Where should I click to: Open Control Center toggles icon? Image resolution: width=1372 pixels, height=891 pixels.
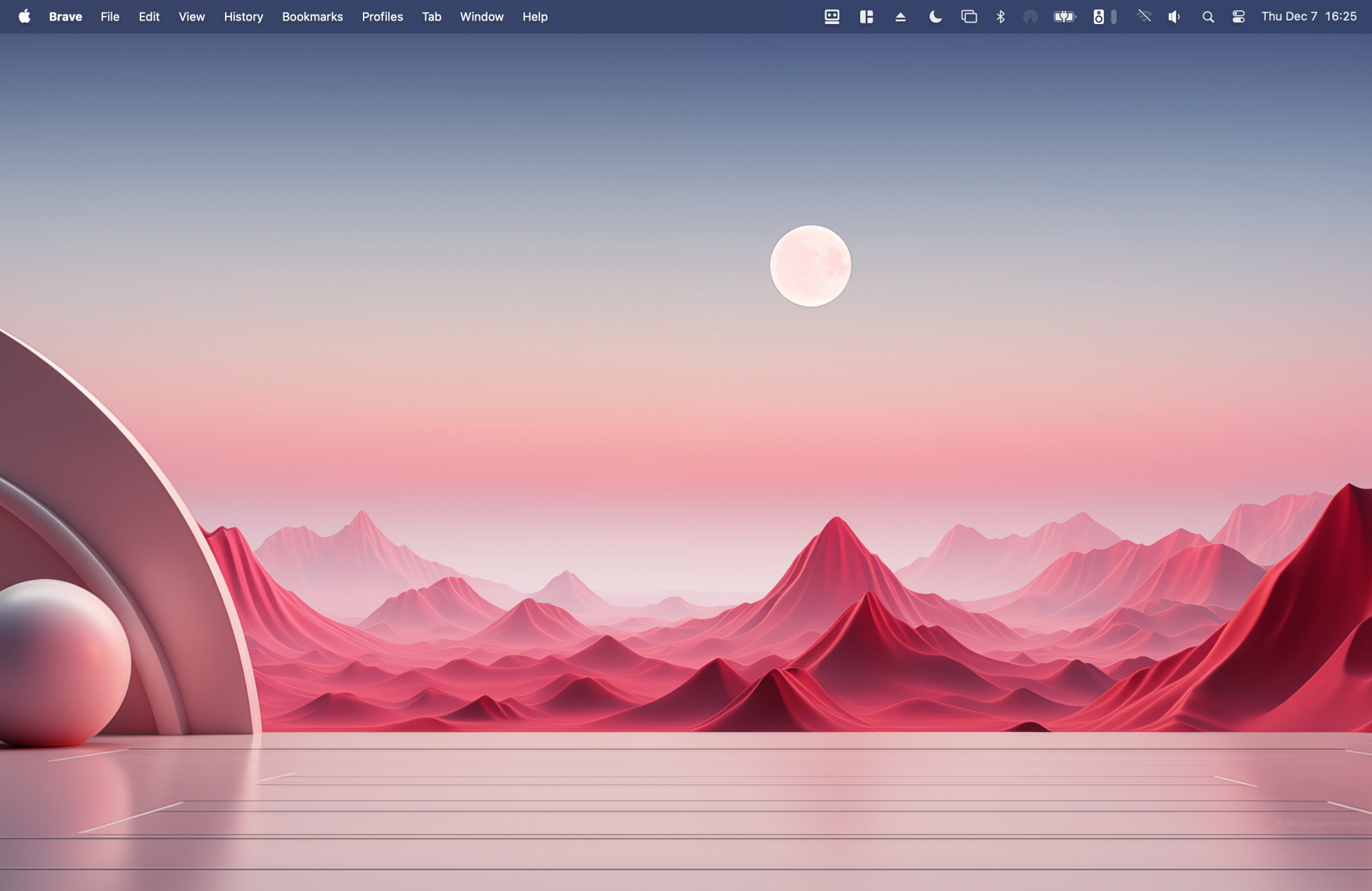[x=1238, y=16]
